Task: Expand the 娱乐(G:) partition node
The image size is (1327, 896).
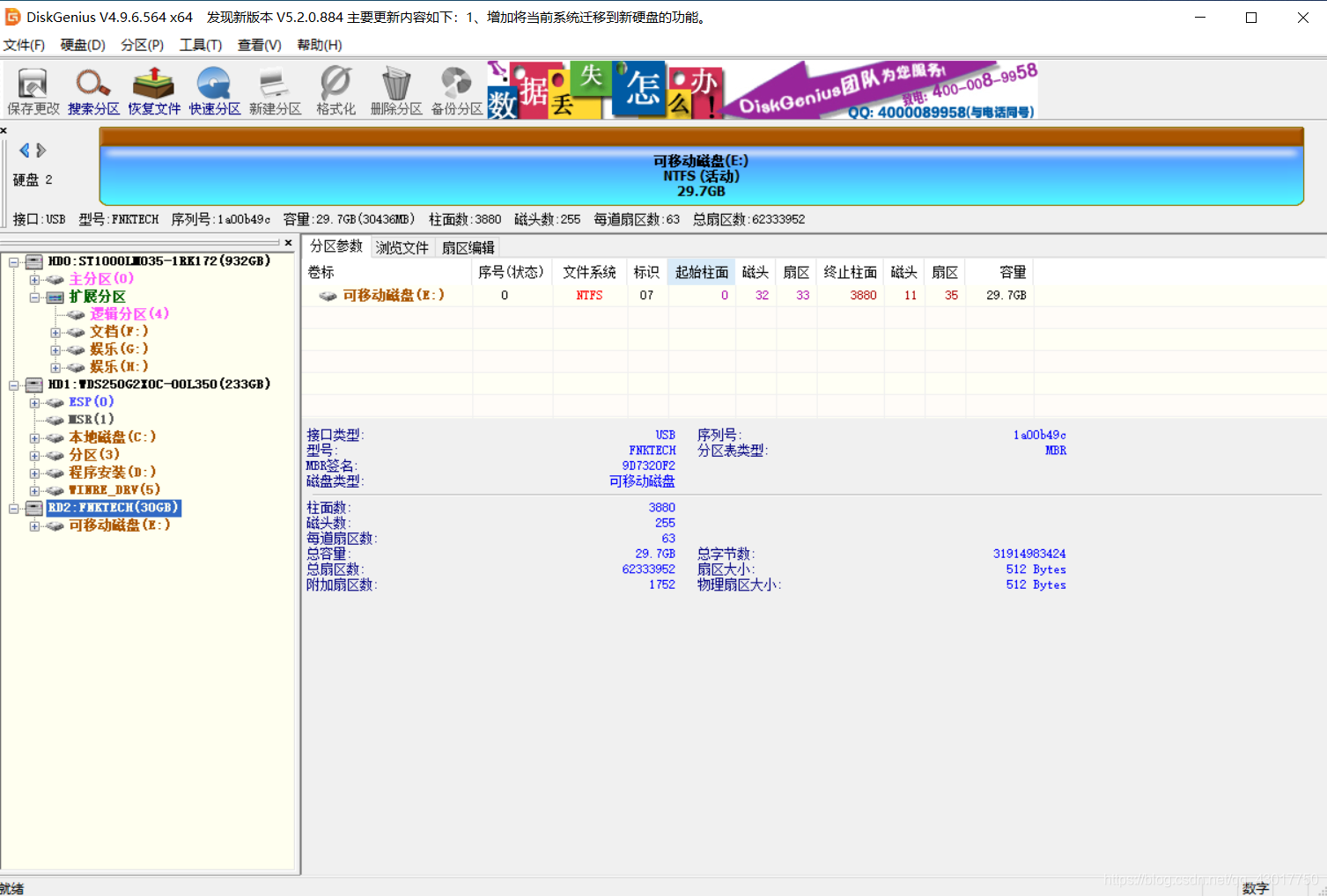Action: point(55,350)
